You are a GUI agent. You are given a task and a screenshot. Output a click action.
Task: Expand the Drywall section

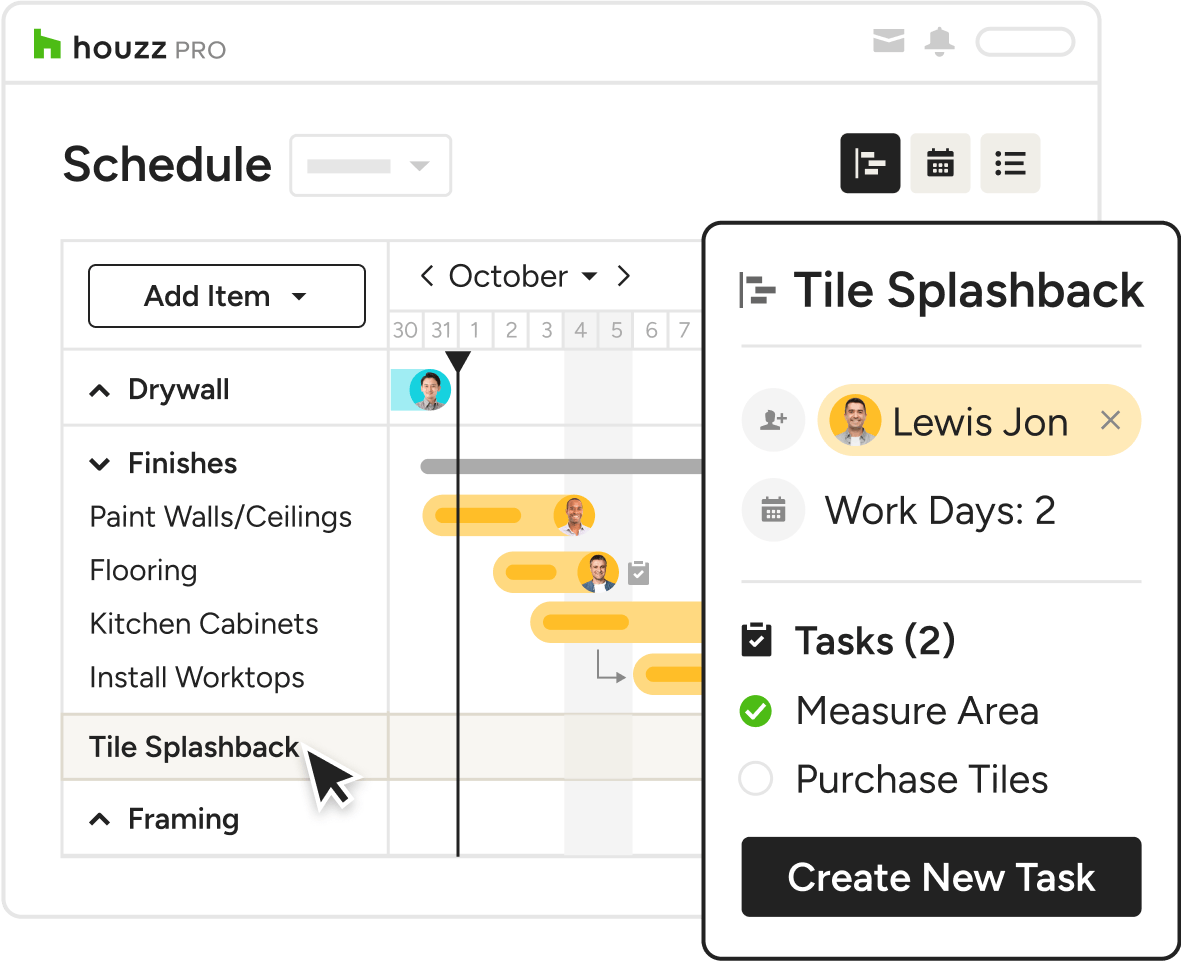tap(100, 390)
